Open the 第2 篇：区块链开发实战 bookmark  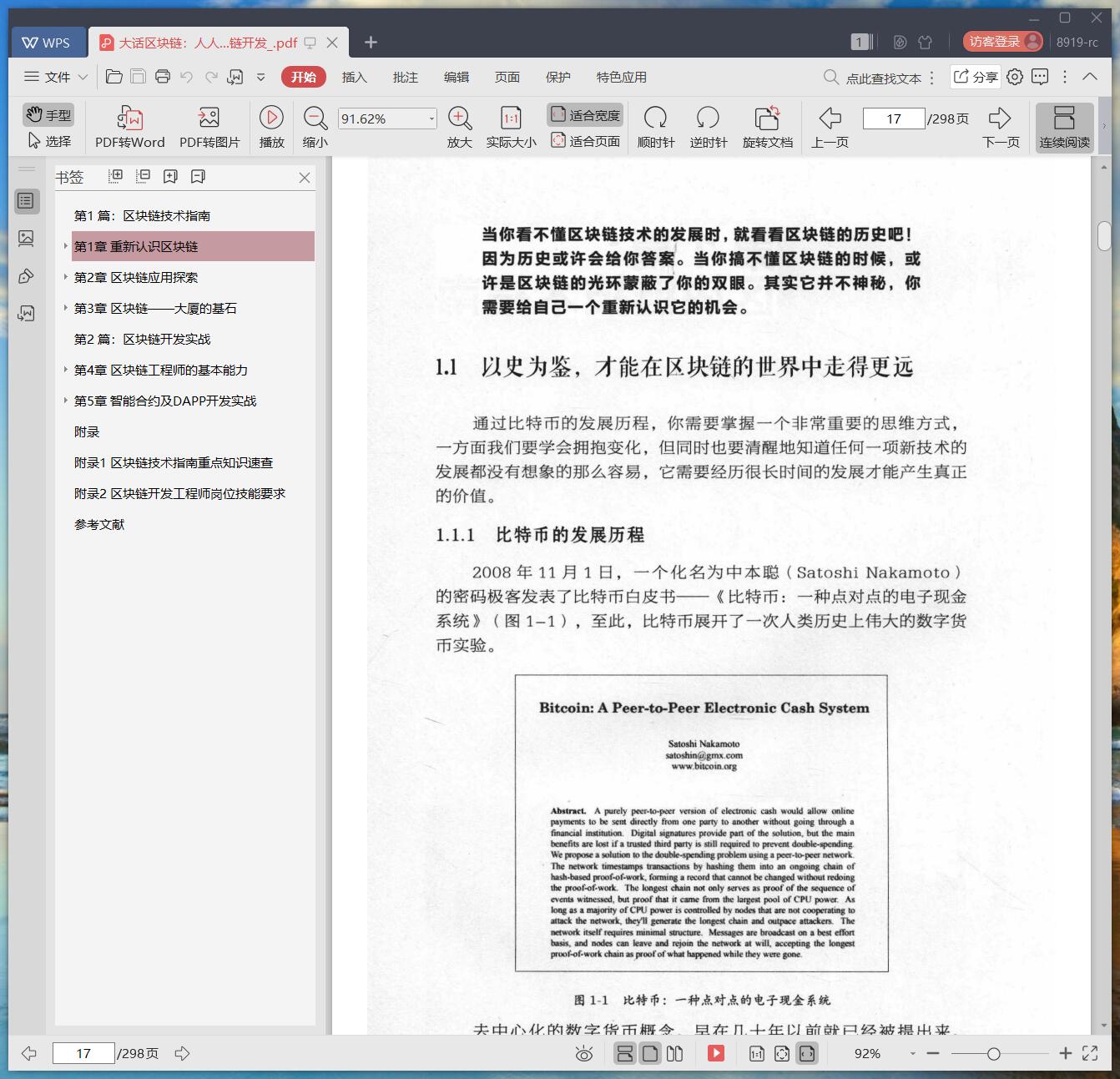[x=142, y=339]
